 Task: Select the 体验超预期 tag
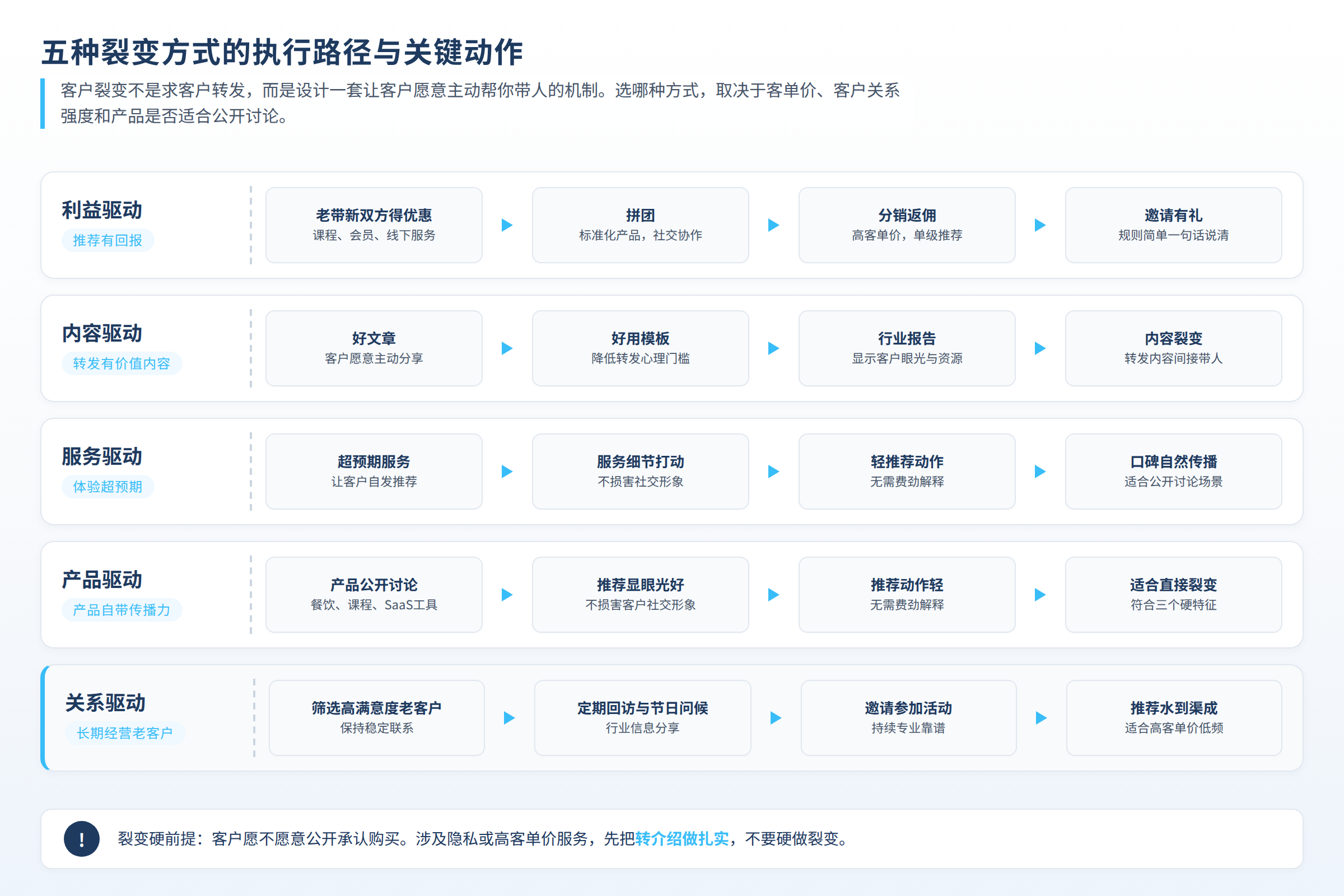point(108,487)
